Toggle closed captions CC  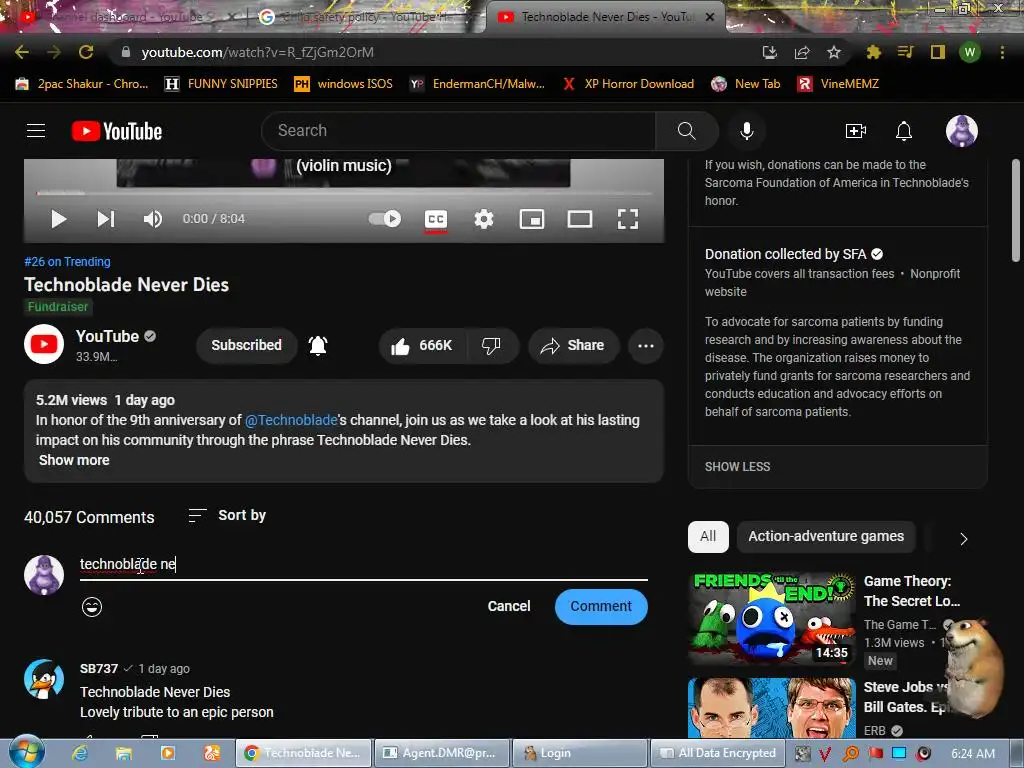(436, 219)
